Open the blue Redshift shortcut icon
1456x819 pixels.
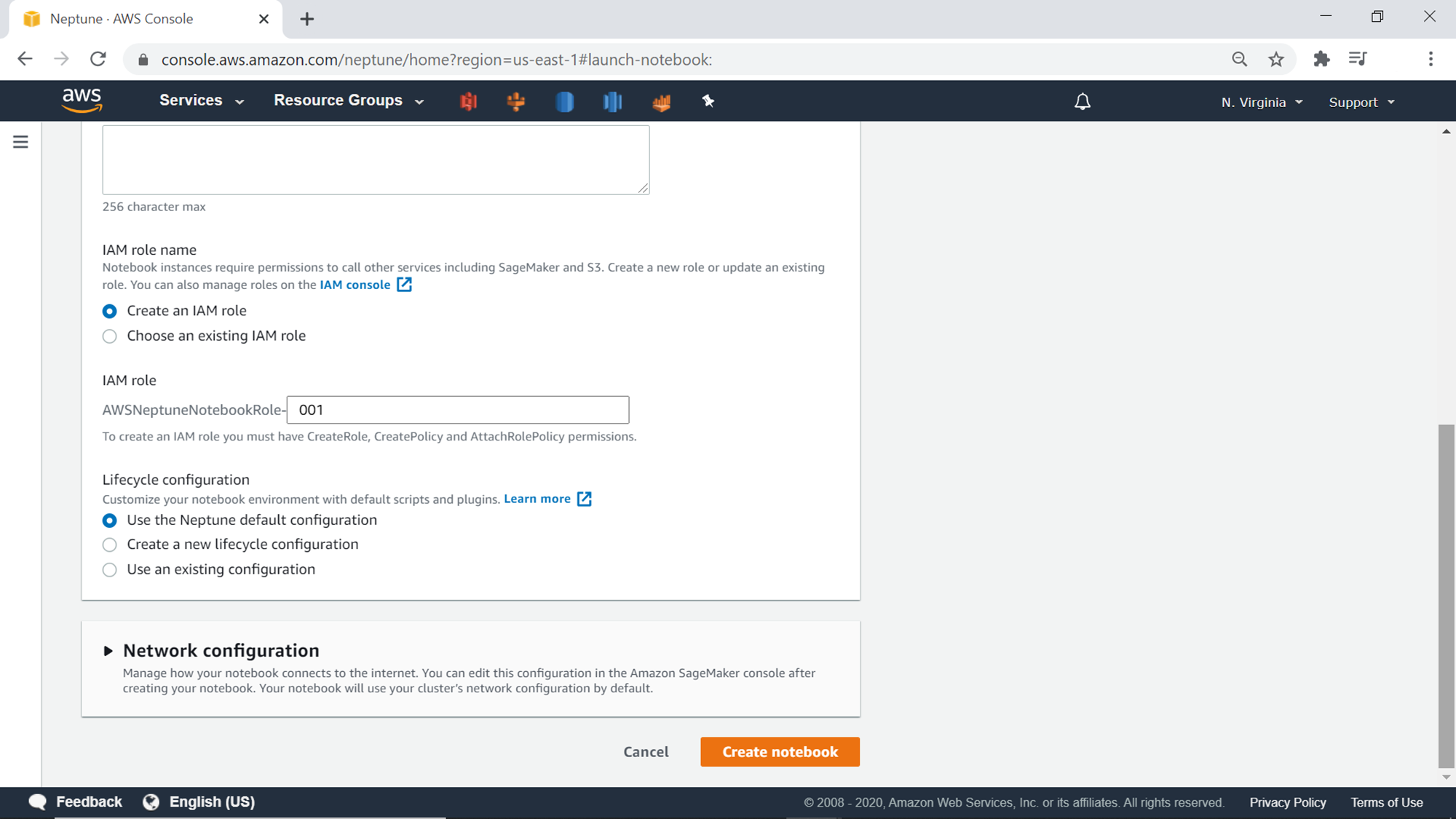612,101
